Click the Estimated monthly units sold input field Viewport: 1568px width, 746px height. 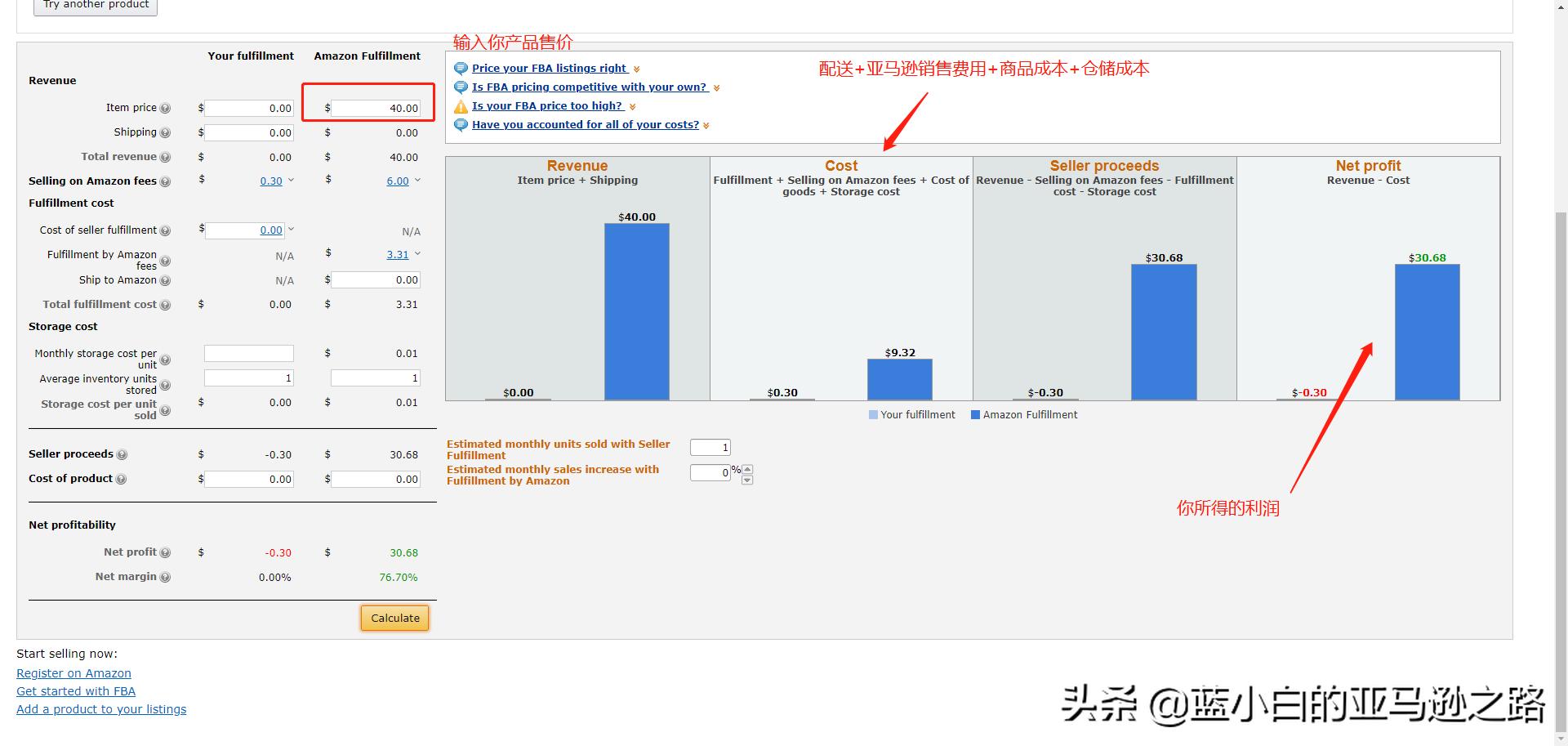710,447
